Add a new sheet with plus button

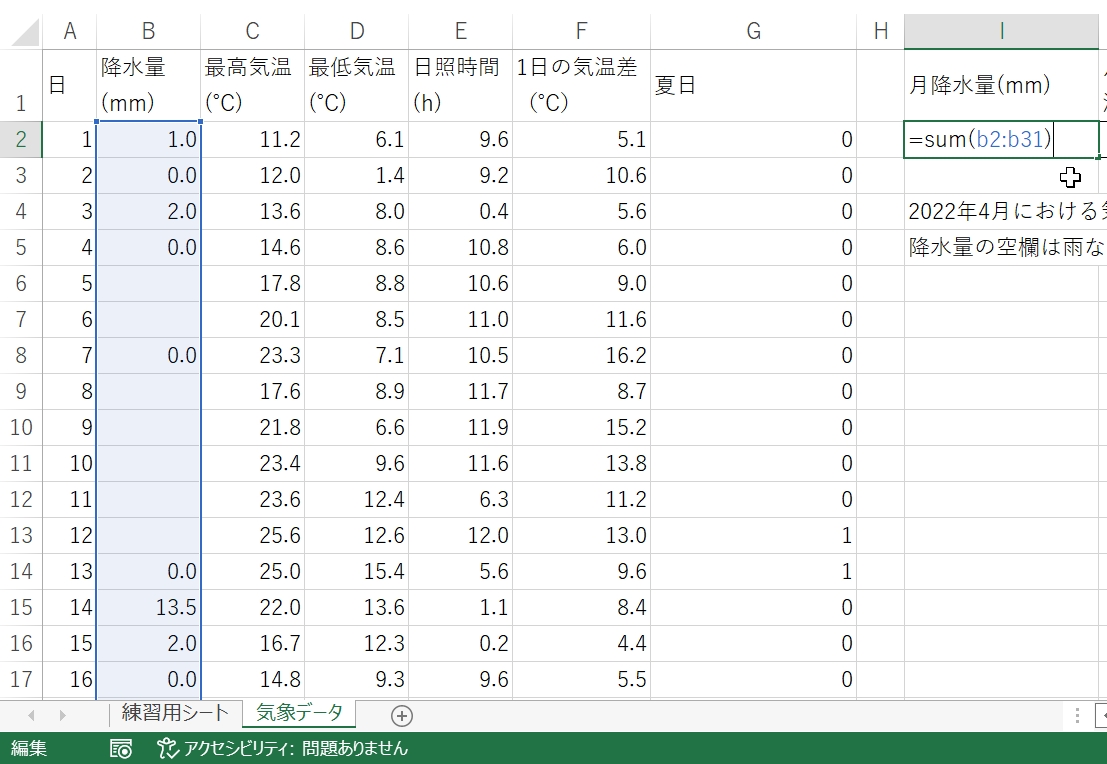402,715
